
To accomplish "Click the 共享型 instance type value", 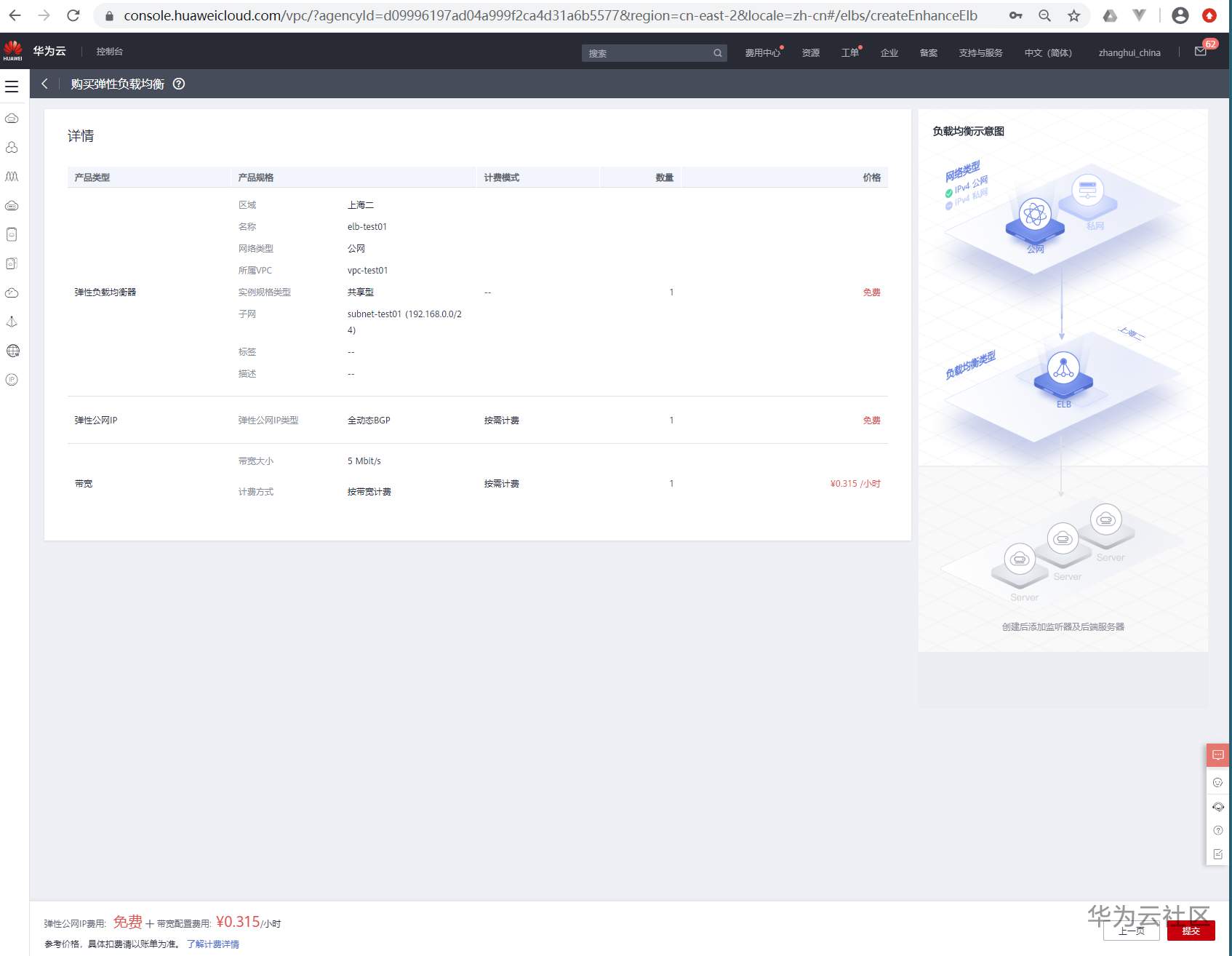I will pyautogui.click(x=361, y=292).
